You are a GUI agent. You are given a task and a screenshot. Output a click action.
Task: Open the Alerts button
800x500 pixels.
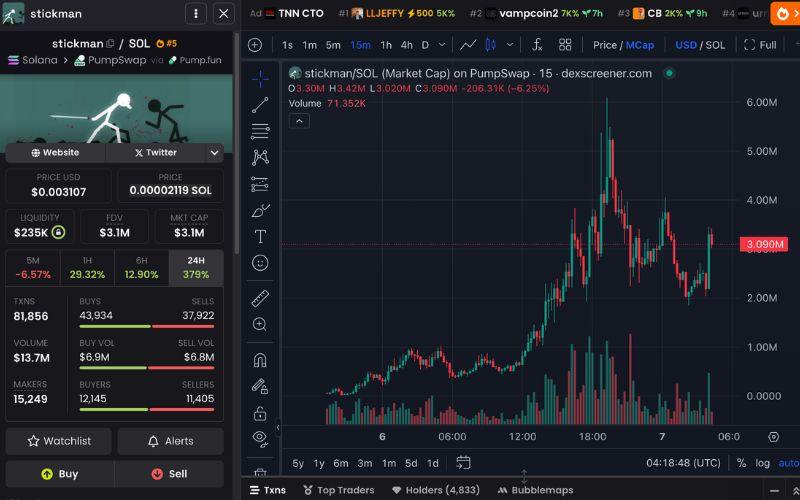[x=170, y=441]
